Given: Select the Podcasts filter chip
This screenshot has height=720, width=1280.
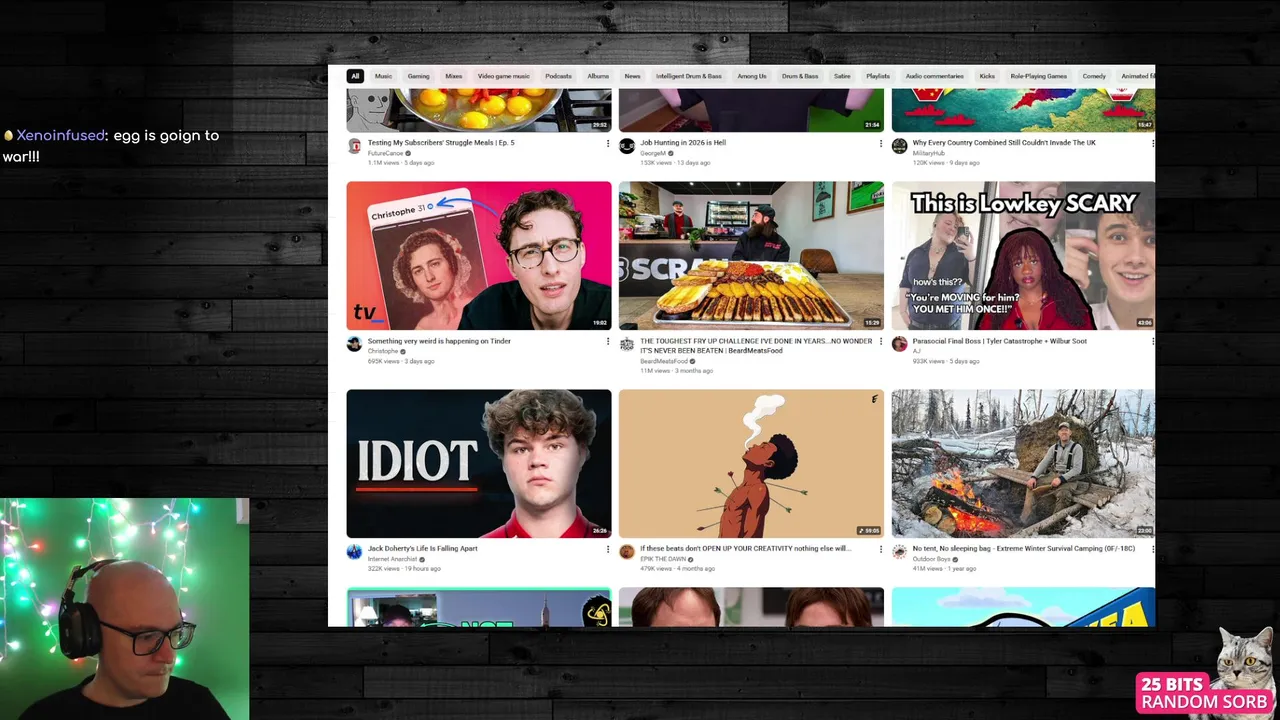Looking at the screenshot, I should pyautogui.click(x=558, y=76).
